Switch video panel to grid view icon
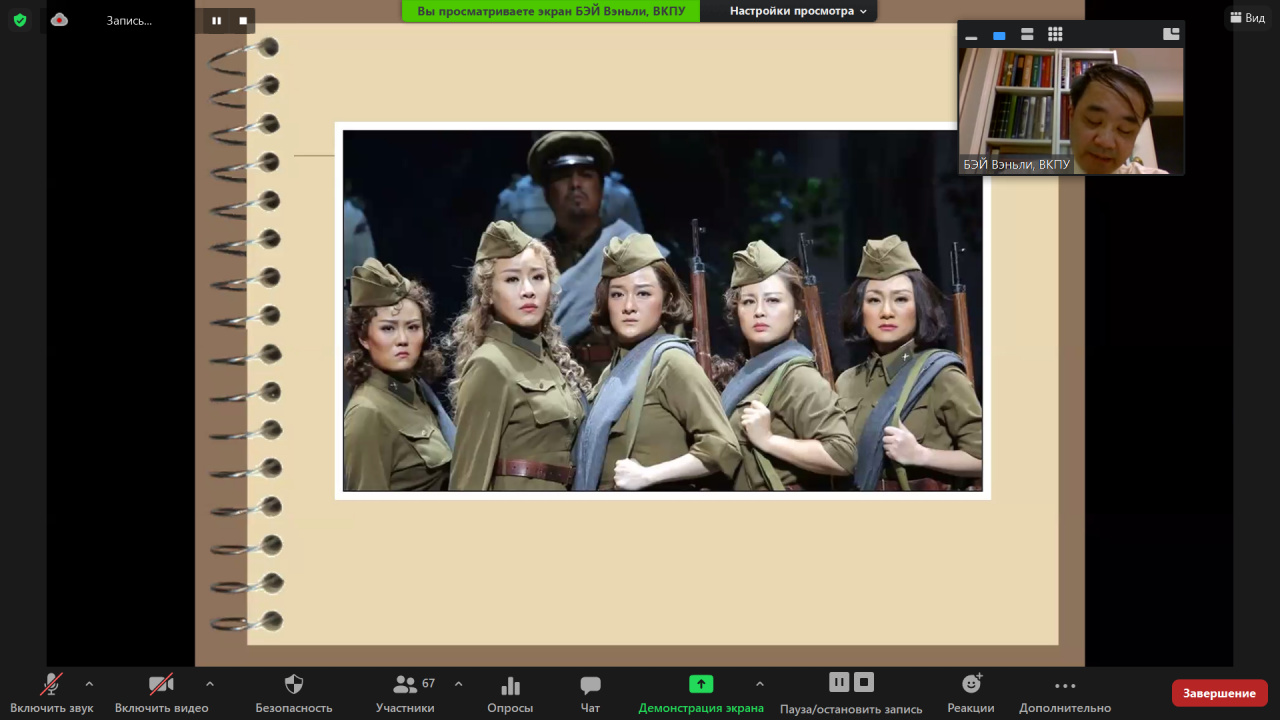The width and height of the screenshot is (1280, 720). pyautogui.click(x=1055, y=35)
